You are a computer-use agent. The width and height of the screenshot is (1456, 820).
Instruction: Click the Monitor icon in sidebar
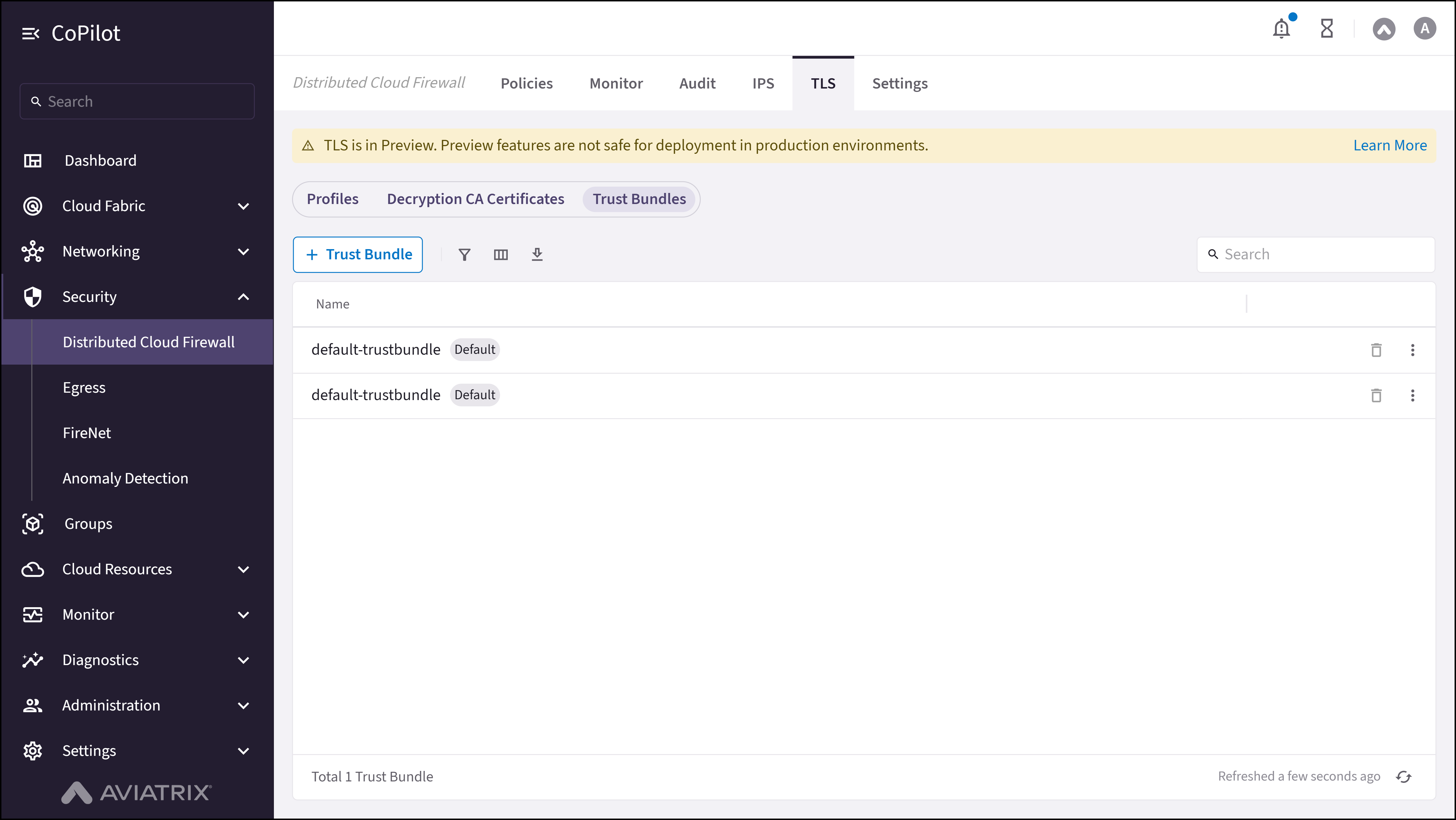click(x=33, y=615)
